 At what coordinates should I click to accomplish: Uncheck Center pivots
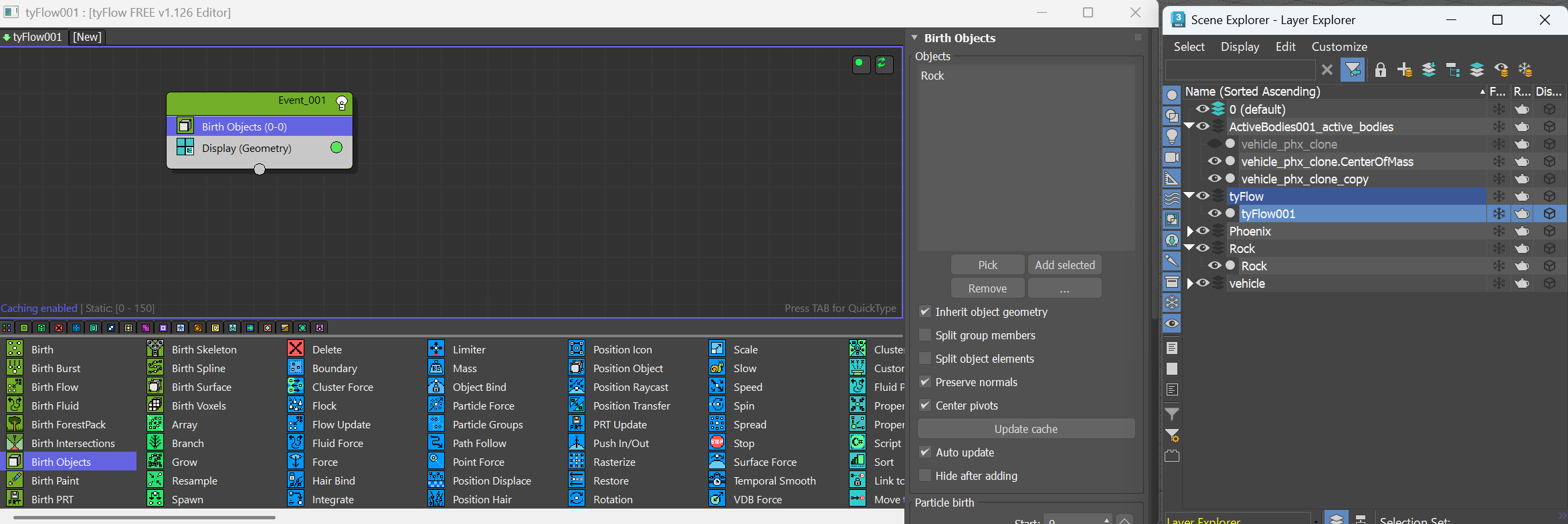pyautogui.click(x=925, y=406)
